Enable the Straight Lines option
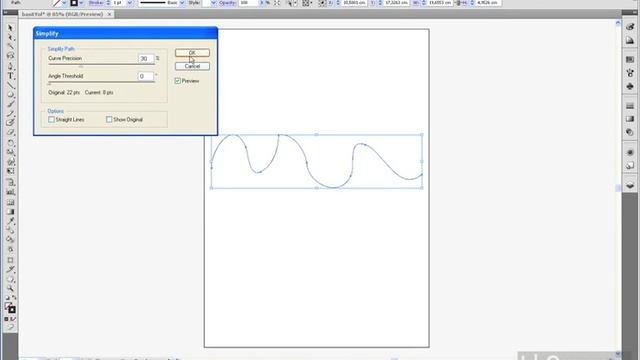640x360 pixels. coord(51,120)
